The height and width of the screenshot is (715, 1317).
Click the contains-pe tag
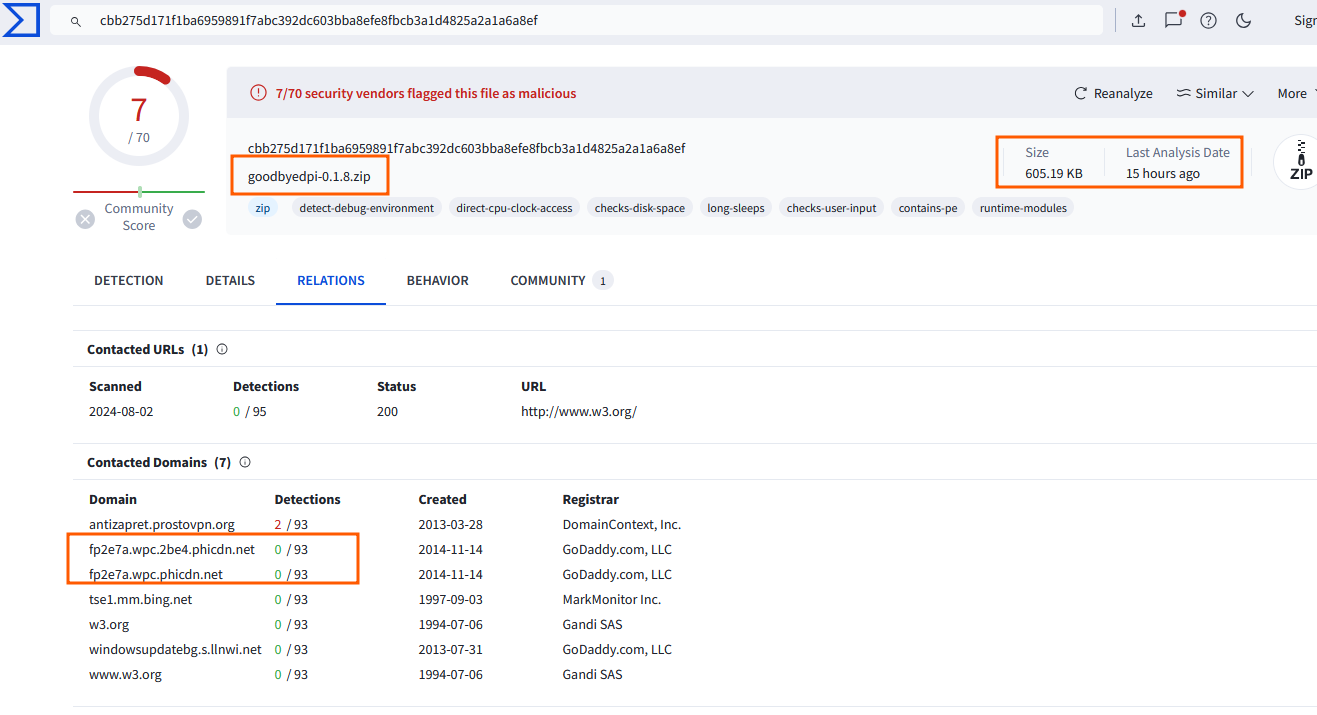[x=928, y=208]
